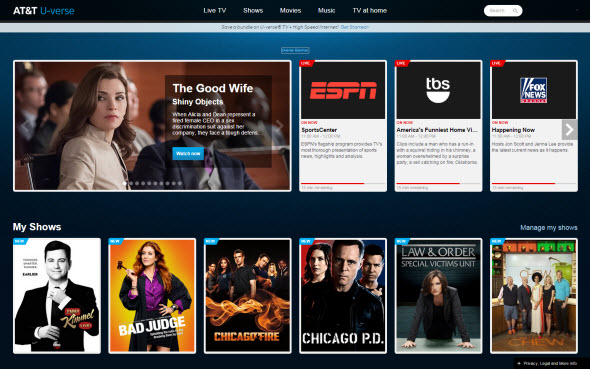Screen dimensions: 590x369
Task: Click The Good Wife episode synopsis text
Action: pyautogui.click(x=216, y=123)
